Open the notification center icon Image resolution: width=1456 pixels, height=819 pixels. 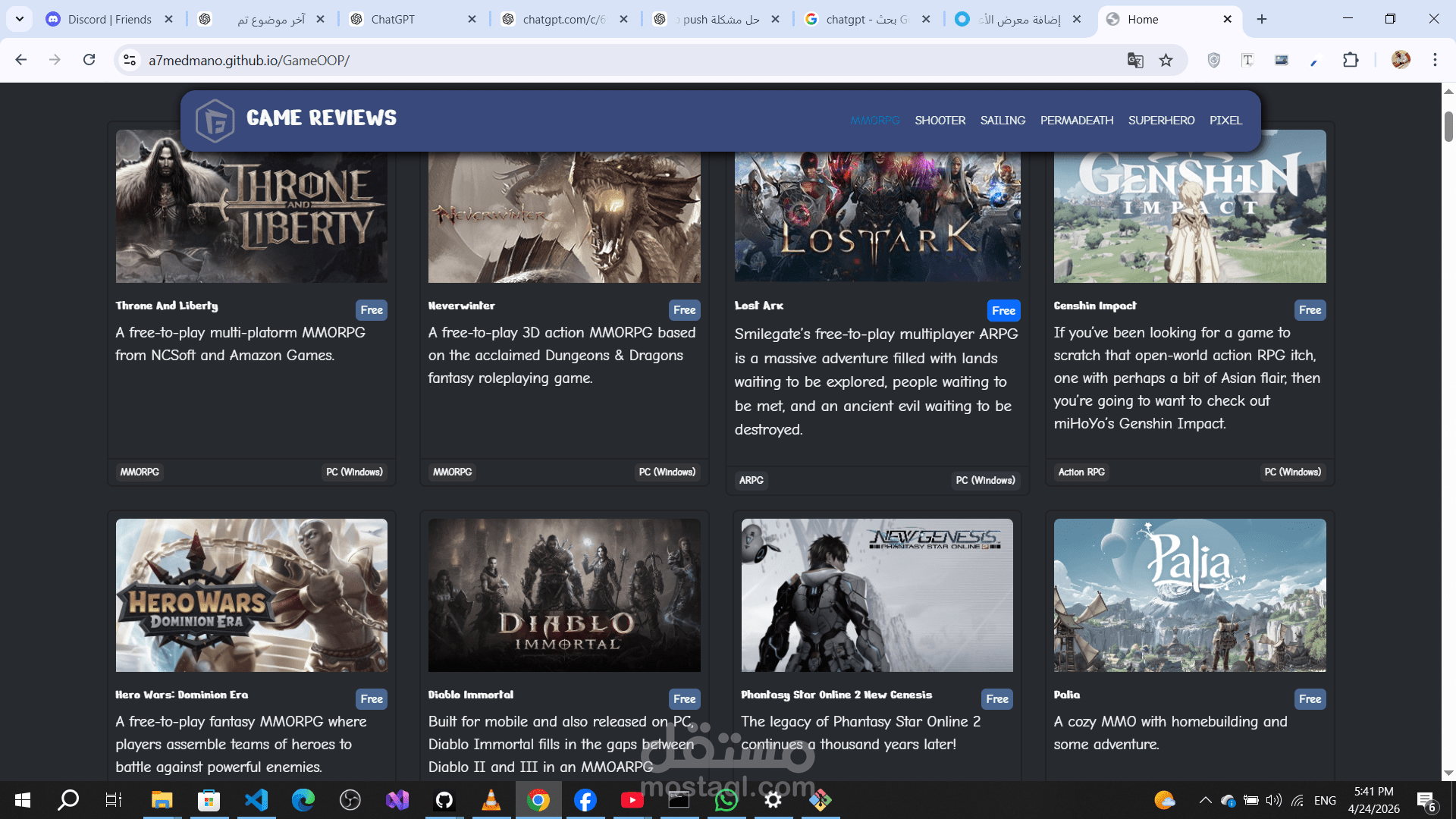(x=1426, y=801)
